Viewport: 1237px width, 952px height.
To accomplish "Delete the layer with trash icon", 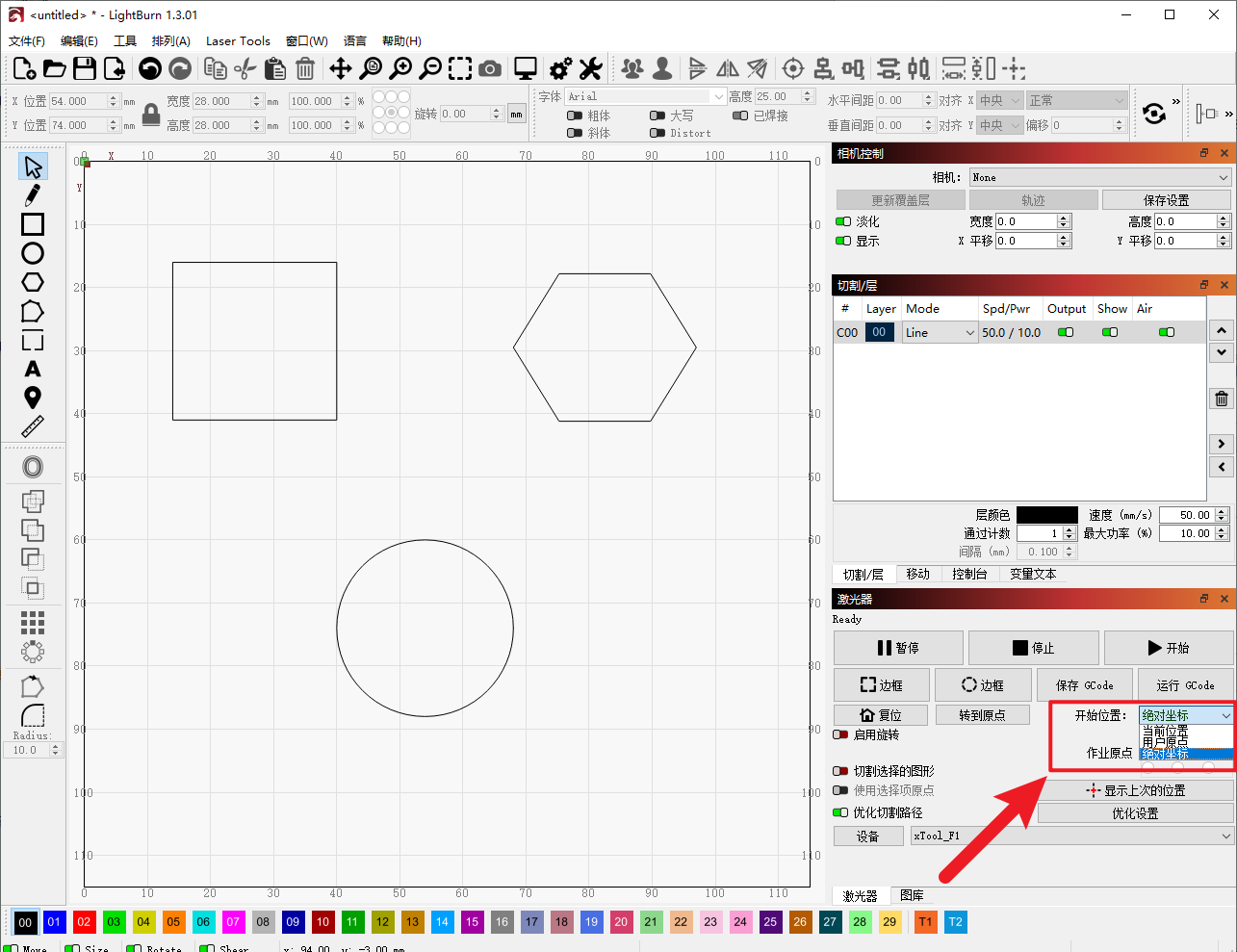I will tap(1221, 399).
